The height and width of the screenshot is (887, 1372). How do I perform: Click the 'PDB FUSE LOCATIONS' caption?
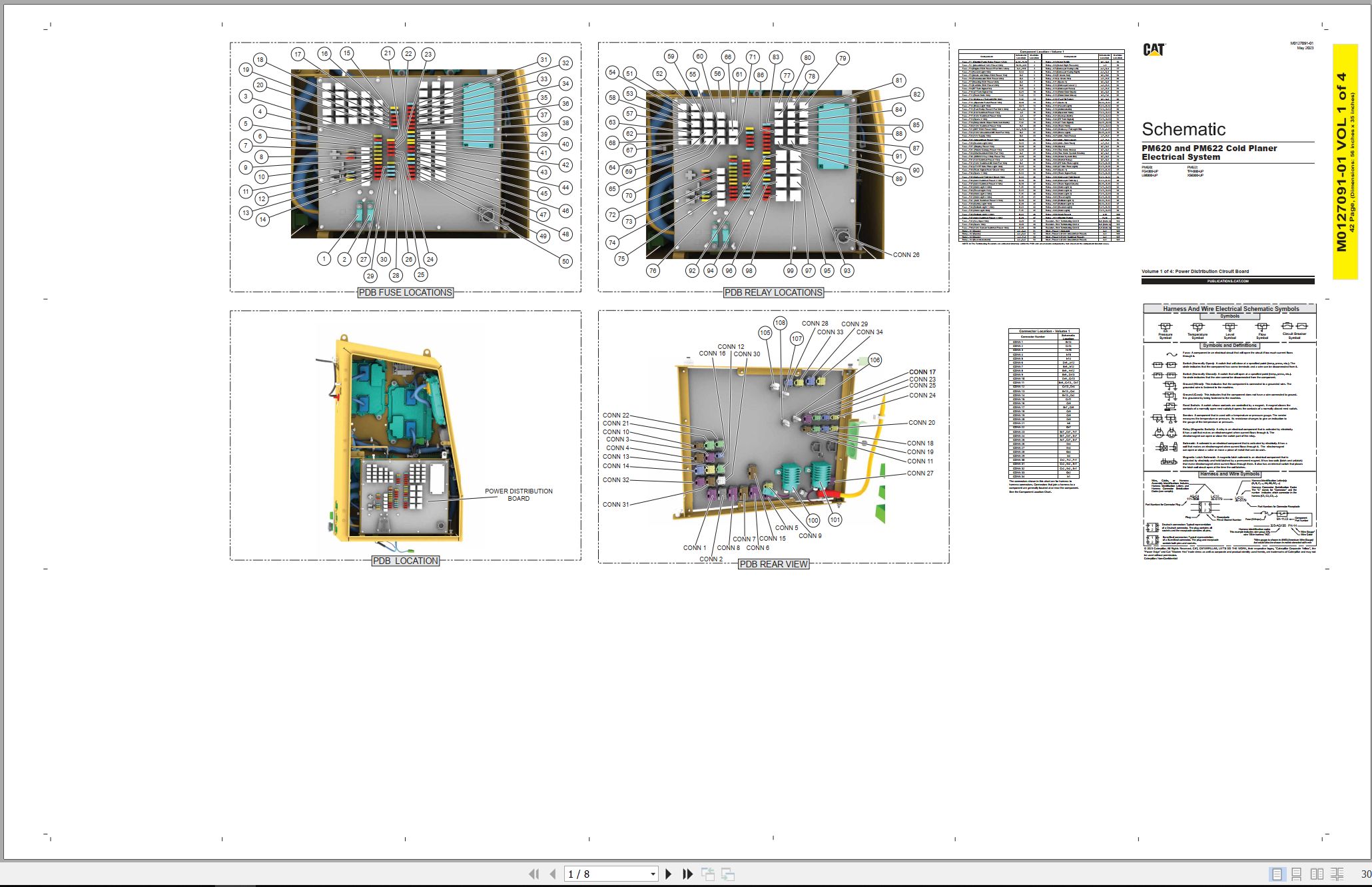tap(406, 292)
